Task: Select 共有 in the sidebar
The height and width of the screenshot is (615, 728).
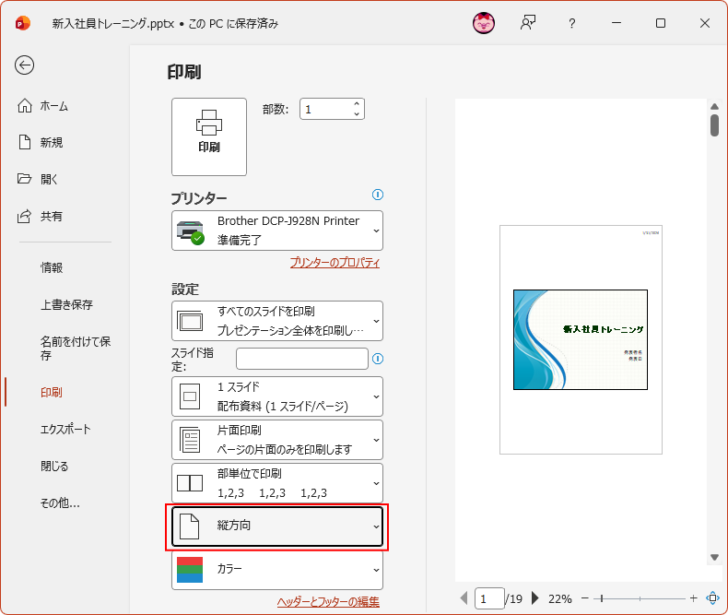Action: 51,216
